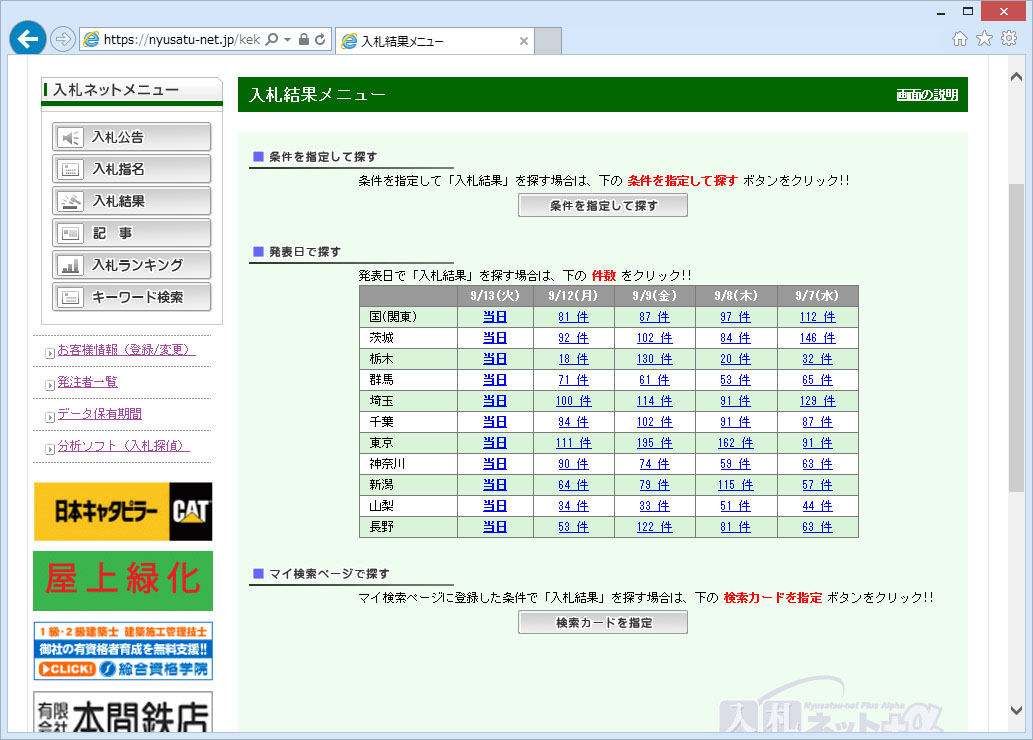The image size is (1033, 740).
Task: Open 入札指名 in sidebar menu
Action: pyautogui.click(x=132, y=169)
